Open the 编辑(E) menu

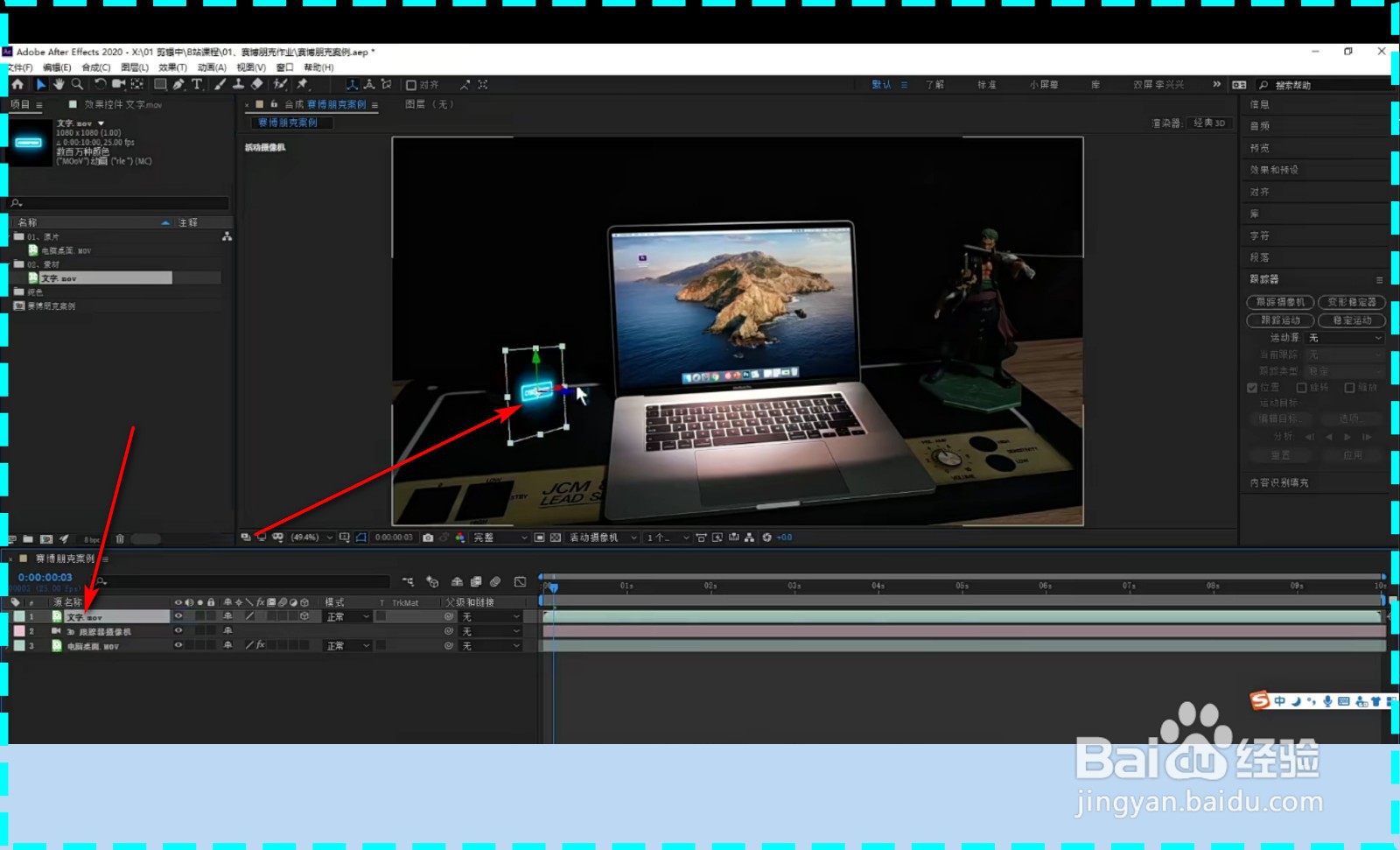[x=57, y=67]
